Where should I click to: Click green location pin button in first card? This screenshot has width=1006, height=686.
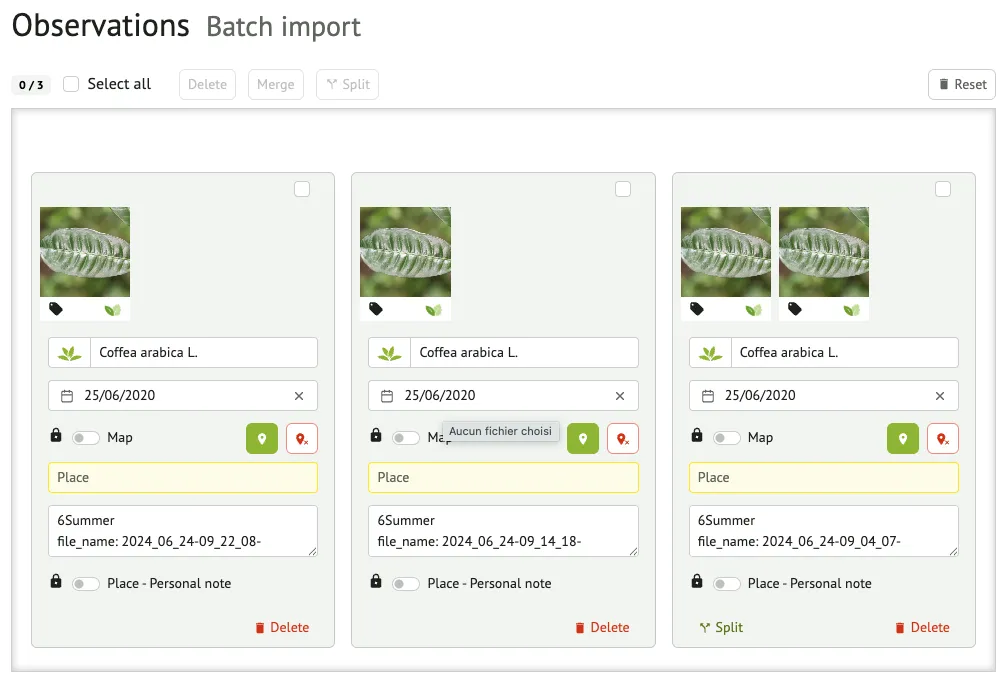click(262, 438)
